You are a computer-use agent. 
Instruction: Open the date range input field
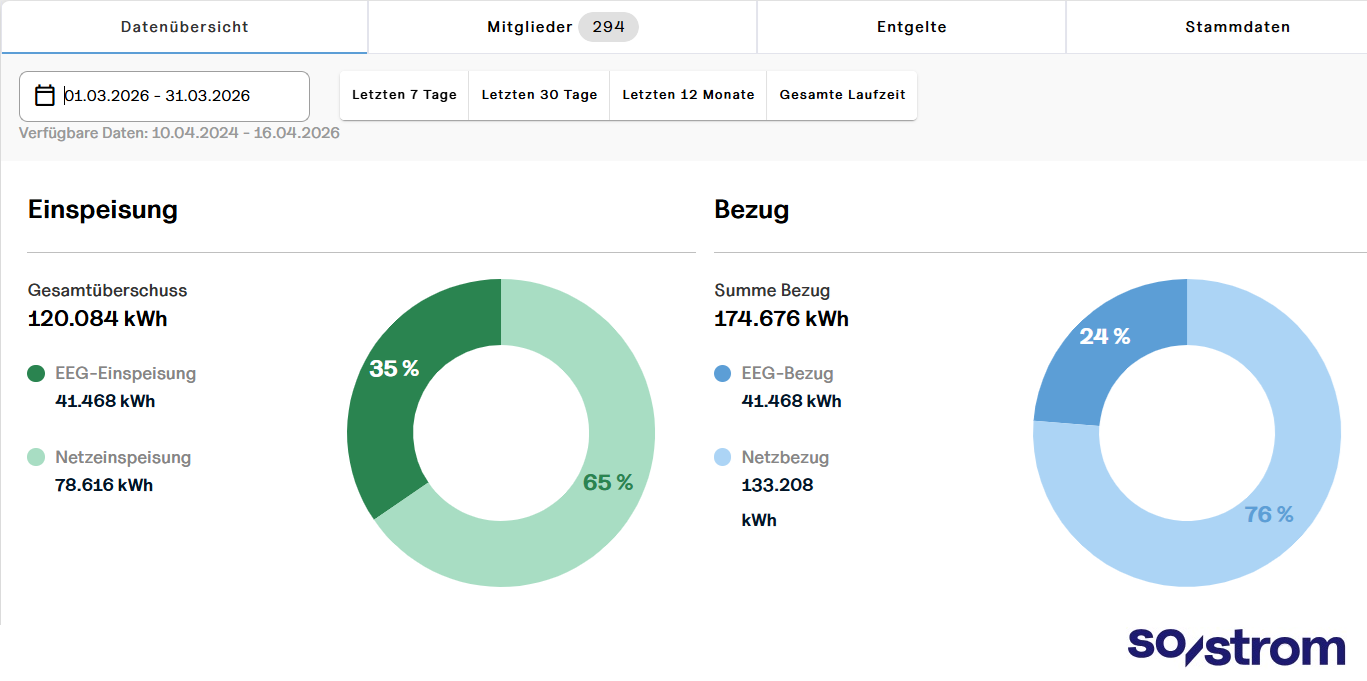click(x=165, y=95)
